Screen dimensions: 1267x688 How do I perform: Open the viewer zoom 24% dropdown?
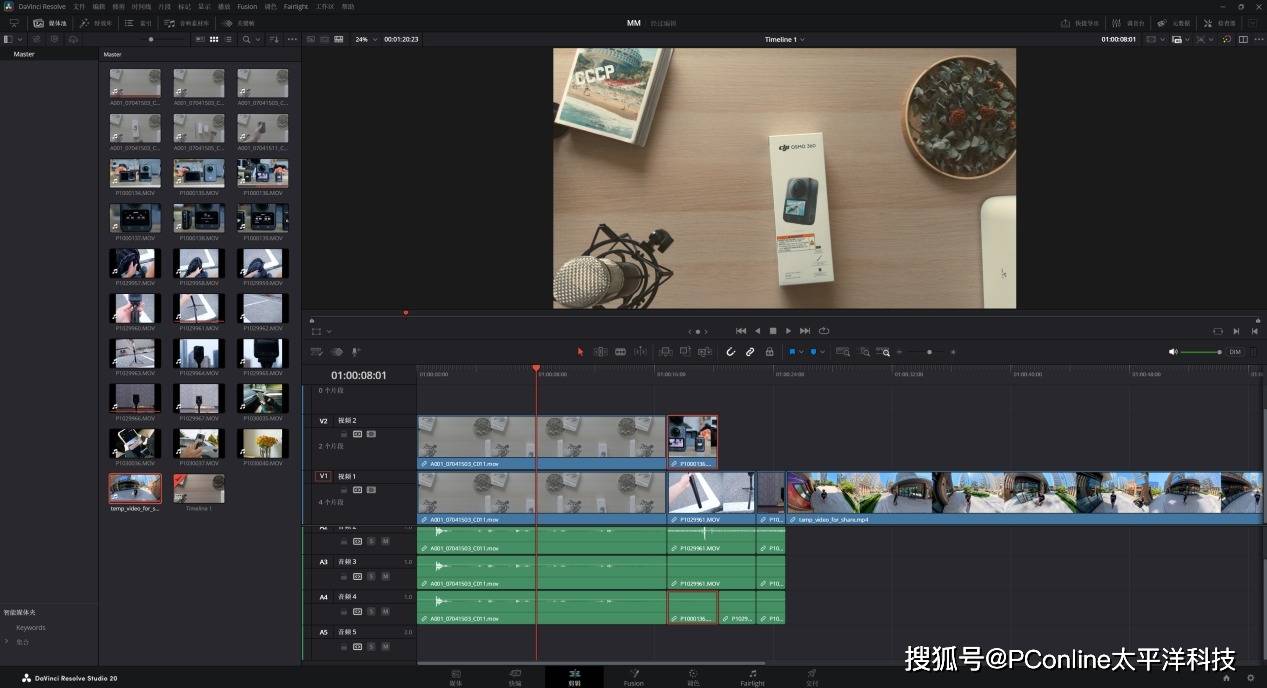(364, 39)
